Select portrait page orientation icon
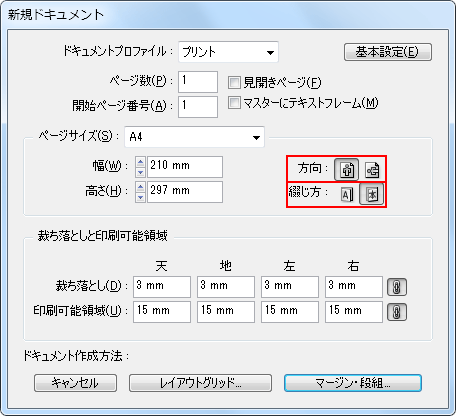 (x=346, y=170)
